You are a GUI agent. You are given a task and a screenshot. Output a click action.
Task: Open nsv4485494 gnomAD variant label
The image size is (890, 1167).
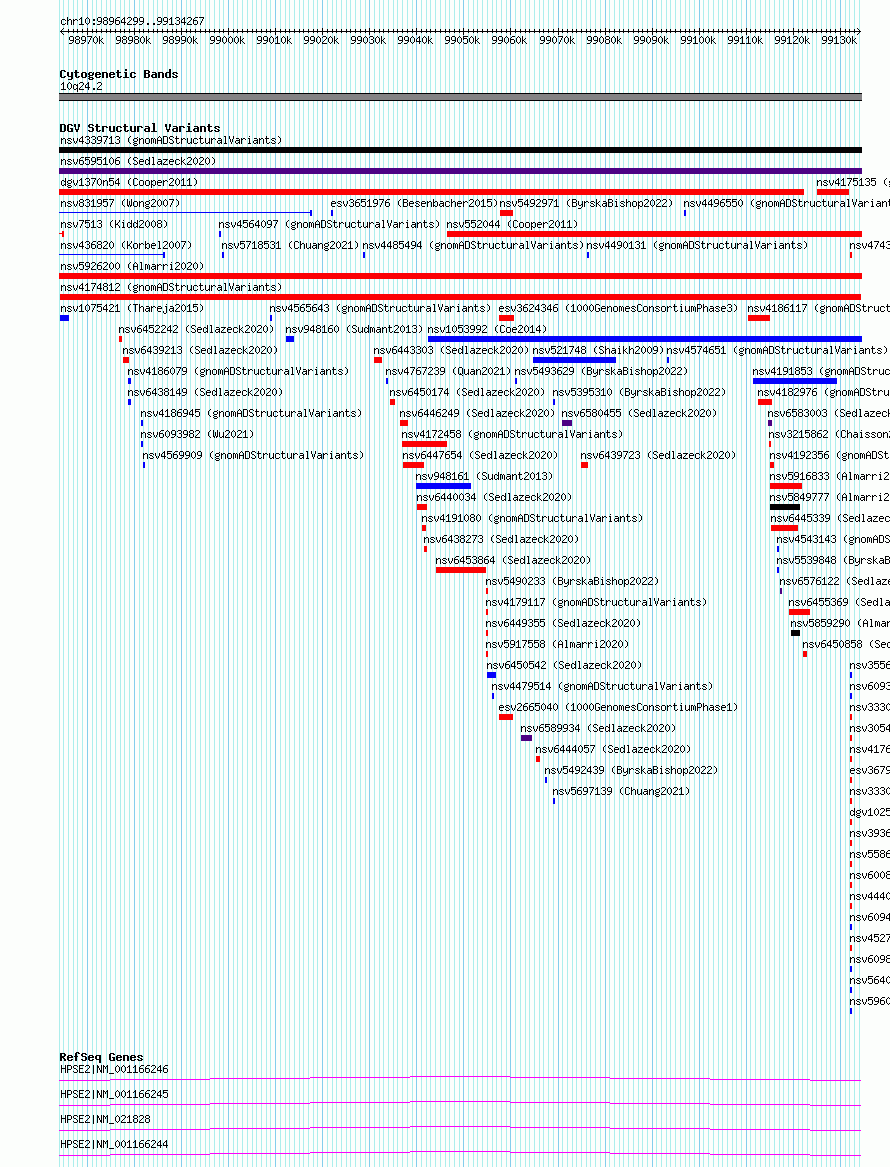(x=473, y=245)
